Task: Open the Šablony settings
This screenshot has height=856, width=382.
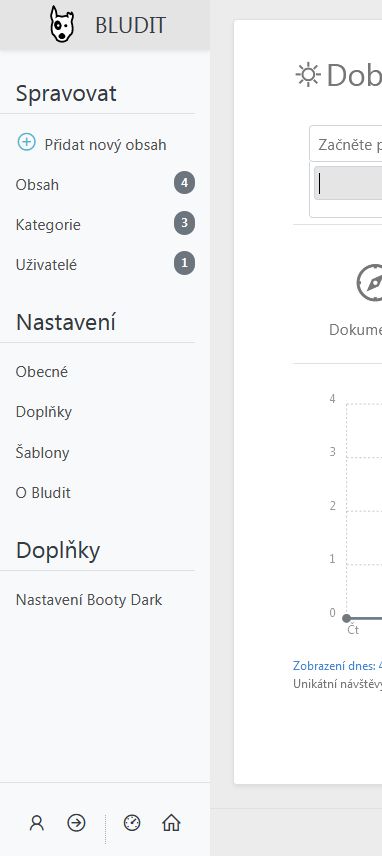Action: pyautogui.click(x=43, y=453)
